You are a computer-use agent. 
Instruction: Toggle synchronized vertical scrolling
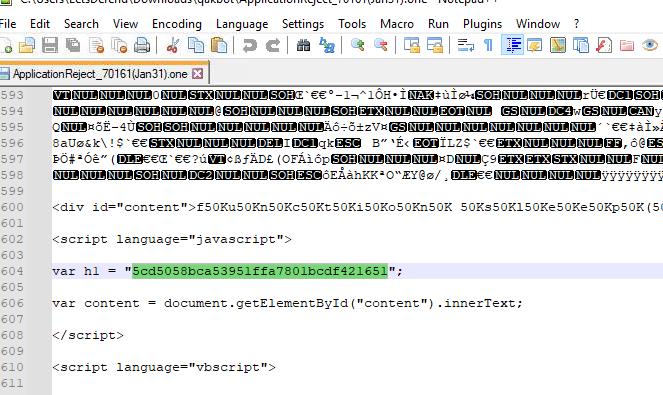[x=411, y=45]
